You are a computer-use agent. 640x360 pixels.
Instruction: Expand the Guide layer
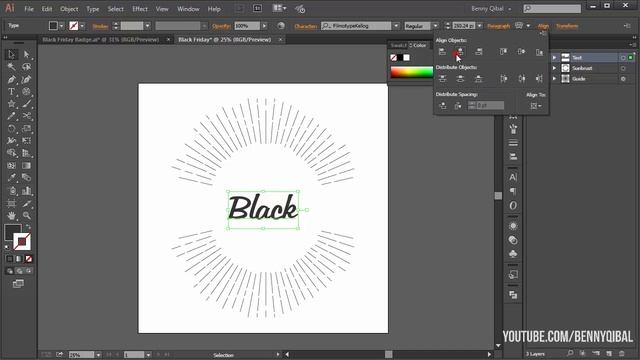tap(554, 79)
